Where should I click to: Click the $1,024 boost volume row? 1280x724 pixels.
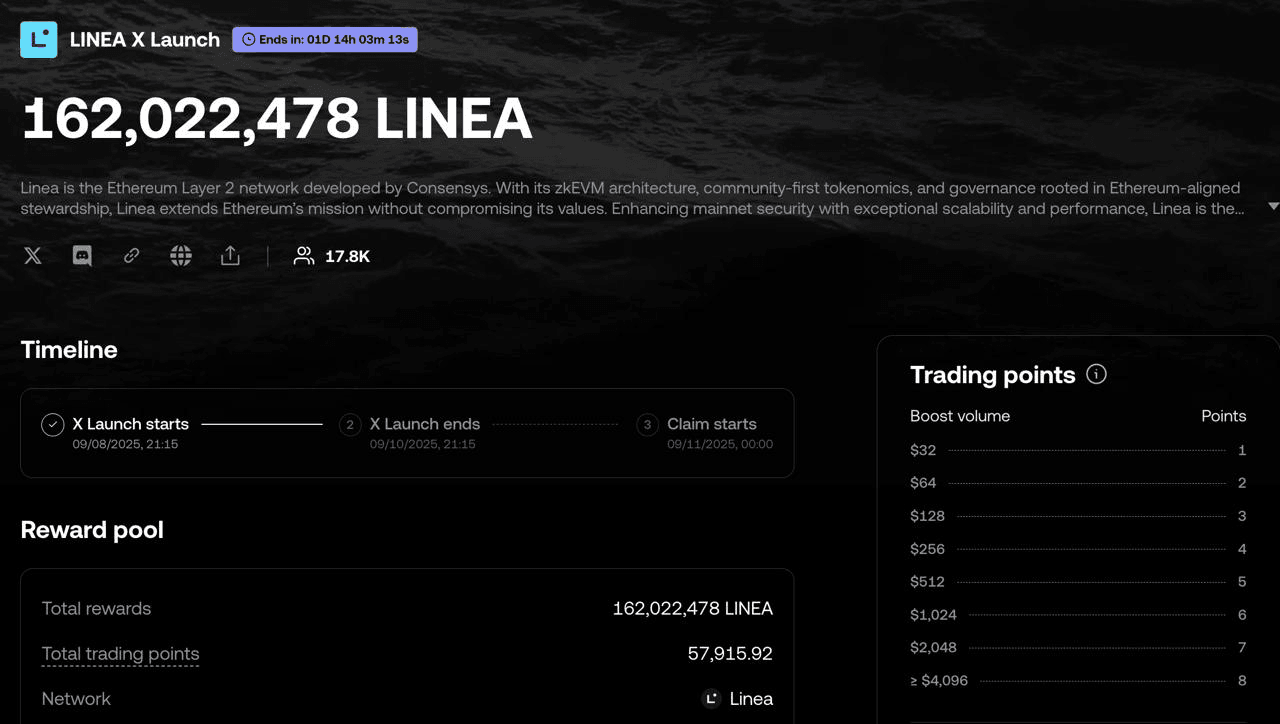click(1078, 615)
